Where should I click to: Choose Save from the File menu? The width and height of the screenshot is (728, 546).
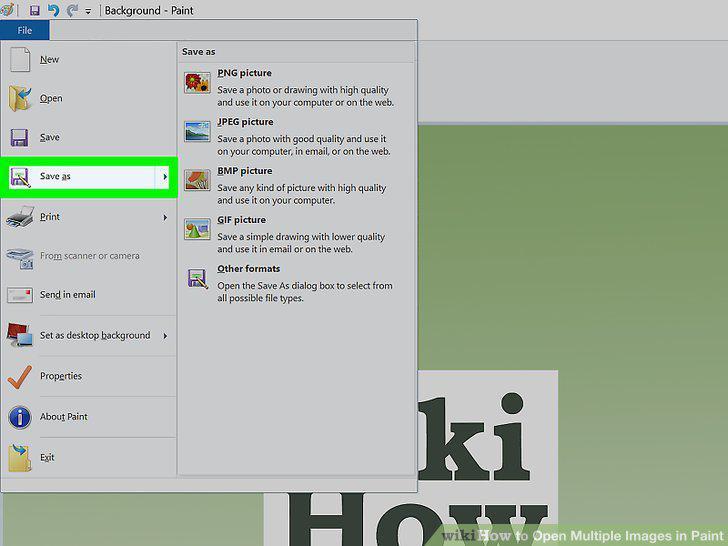pos(88,137)
